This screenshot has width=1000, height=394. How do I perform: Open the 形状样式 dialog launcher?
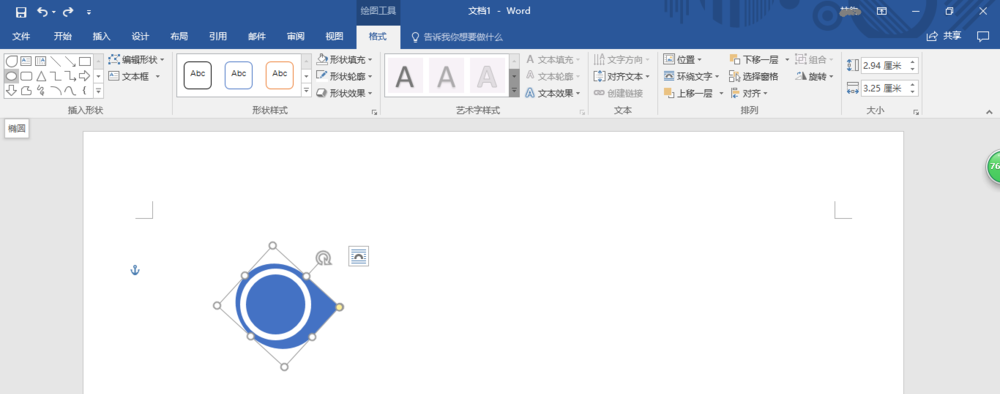point(374,112)
